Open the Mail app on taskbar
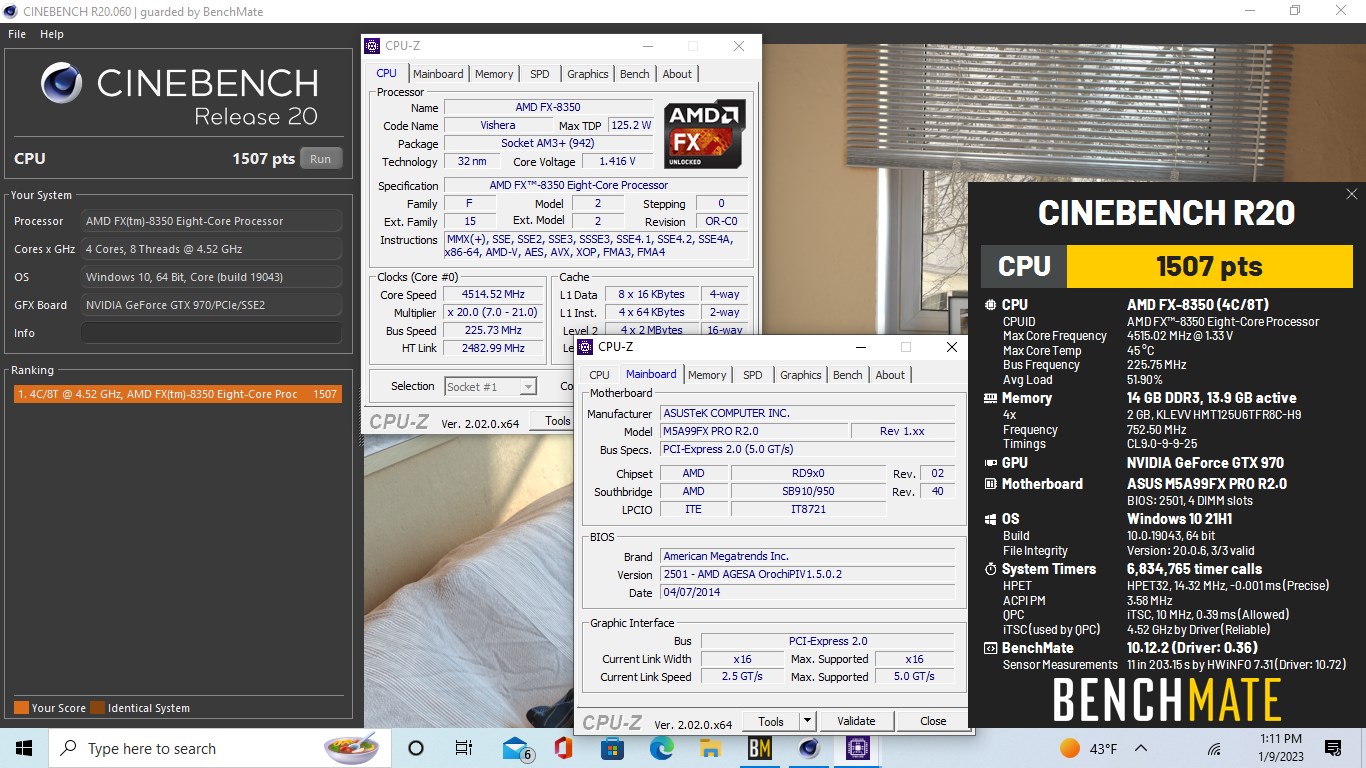Image resolution: width=1366 pixels, height=768 pixels. coord(517,748)
